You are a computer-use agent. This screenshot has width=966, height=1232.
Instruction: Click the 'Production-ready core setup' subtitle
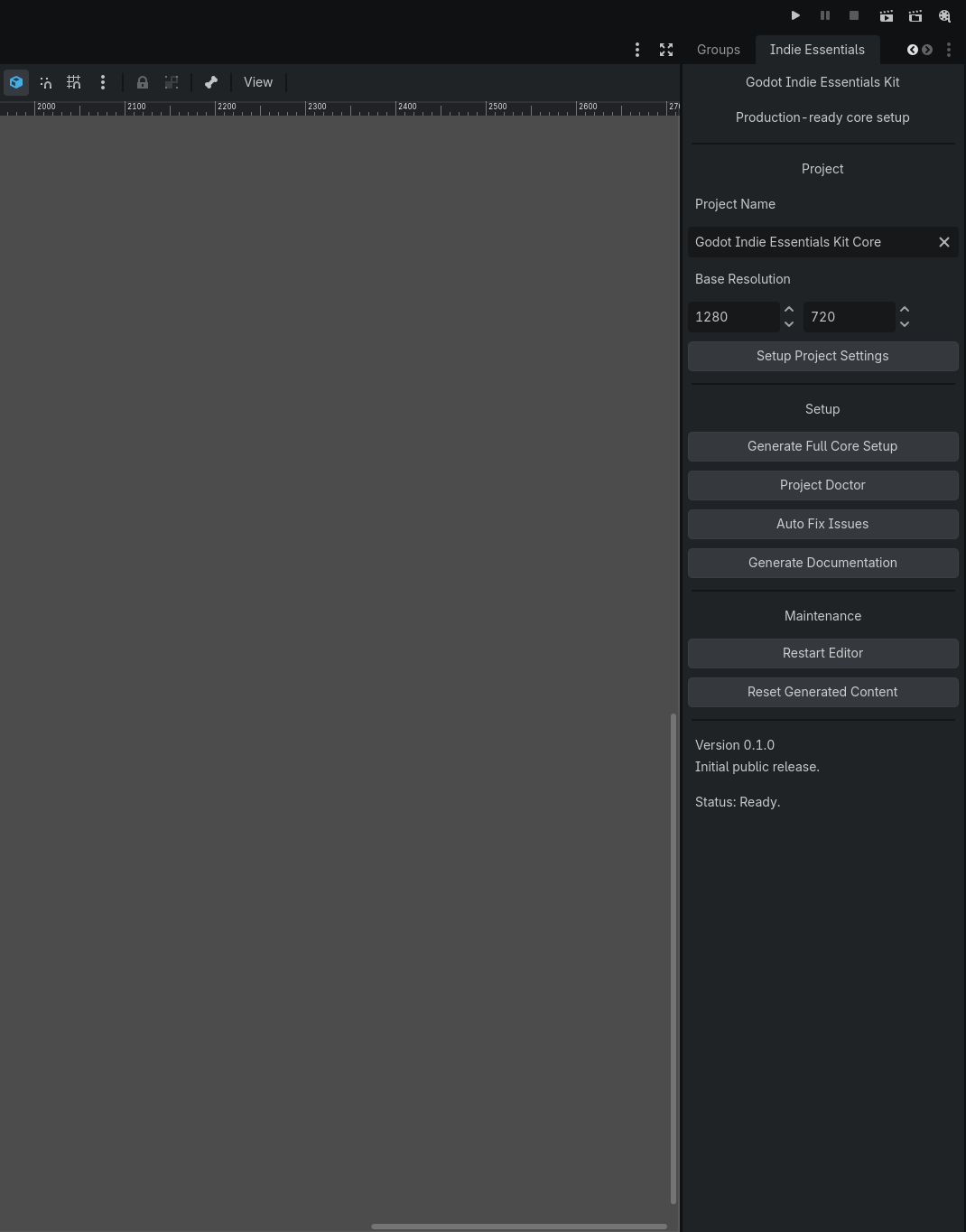point(822,117)
